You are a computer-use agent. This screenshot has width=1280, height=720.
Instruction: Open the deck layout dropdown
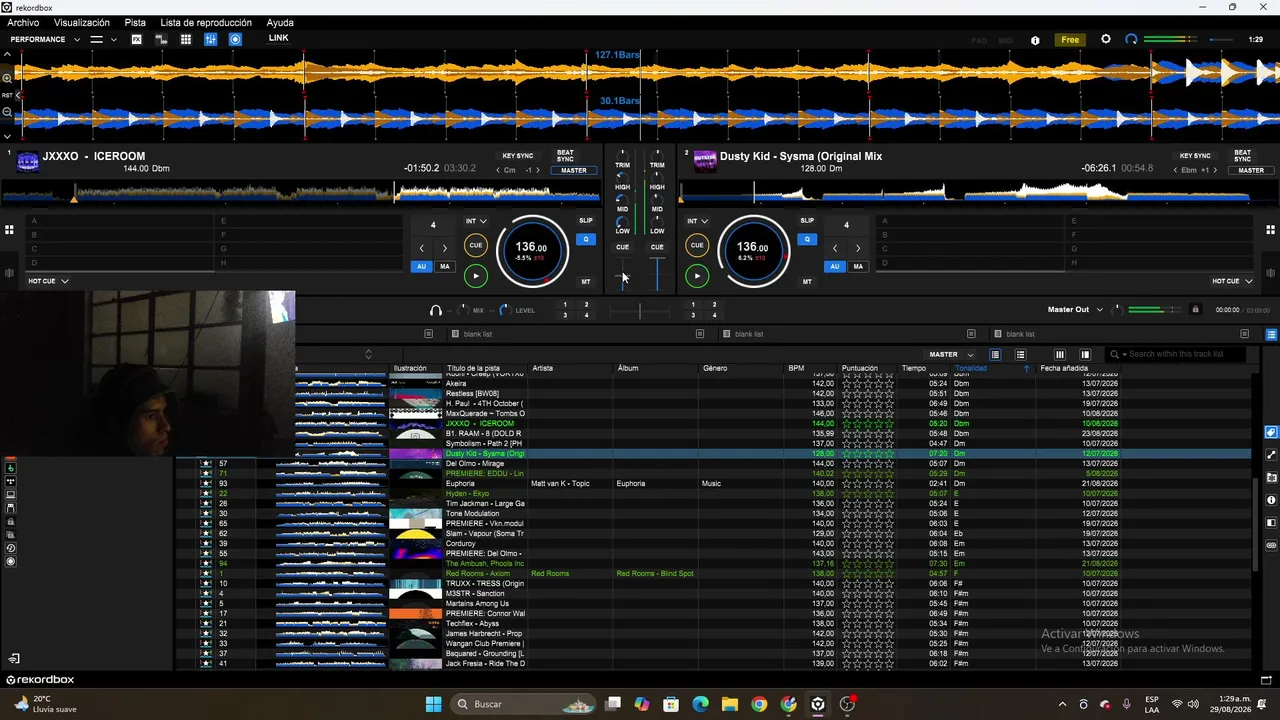104,40
